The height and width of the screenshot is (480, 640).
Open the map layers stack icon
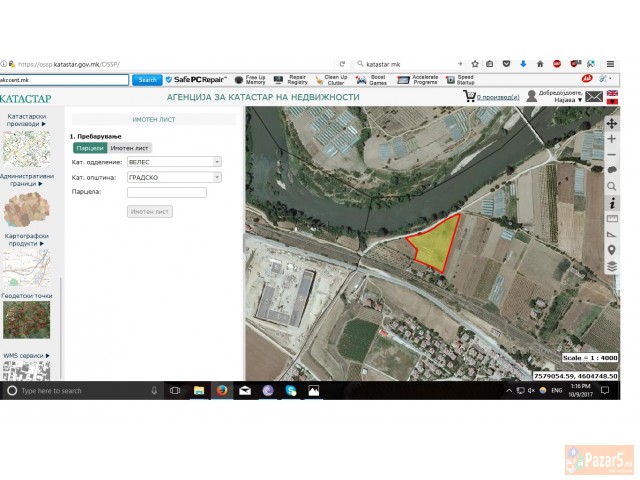[612, 266]
